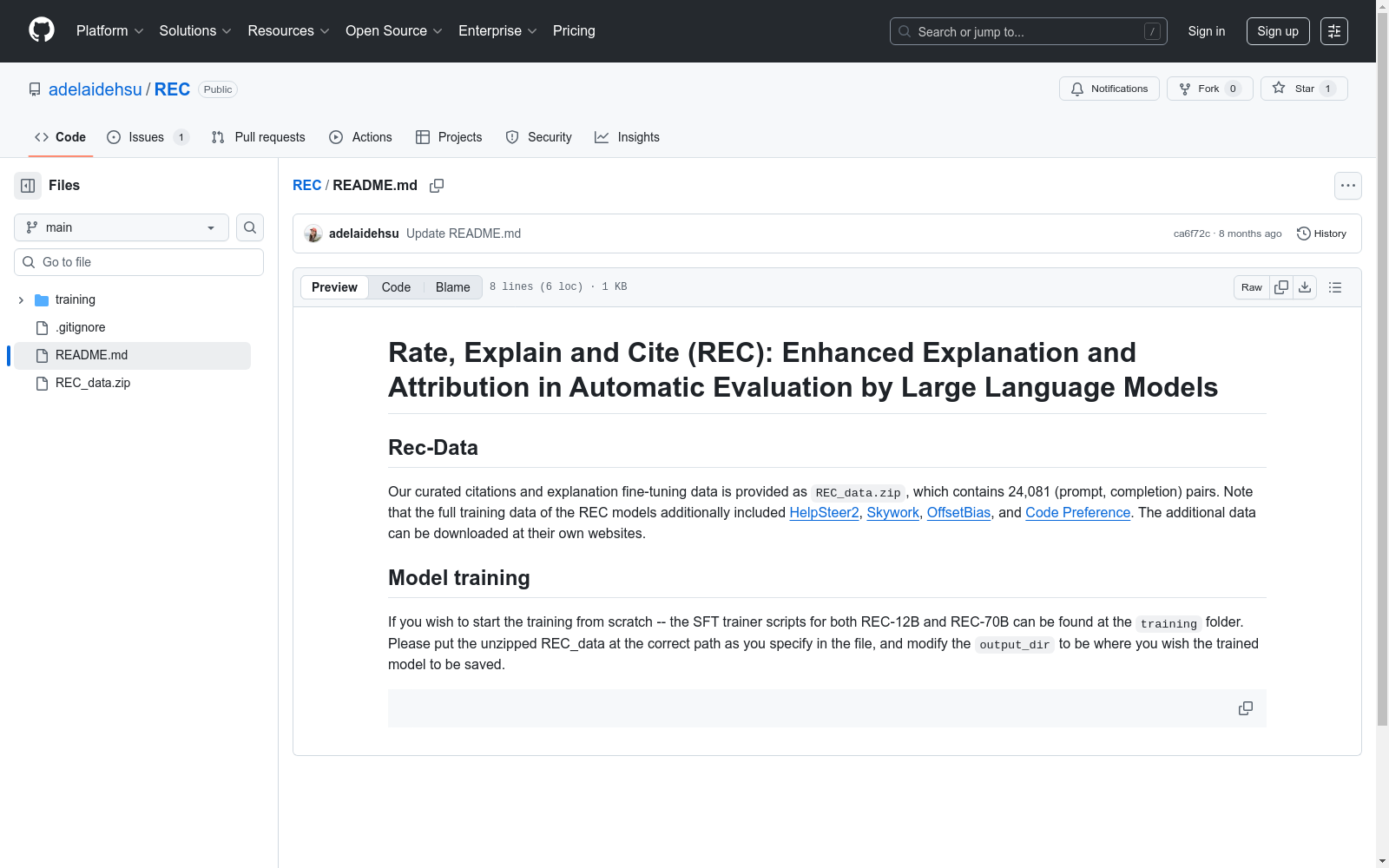Select the Preview view toggle
This screenshot has height=868, width=1389.
click(x=334, y=287)
